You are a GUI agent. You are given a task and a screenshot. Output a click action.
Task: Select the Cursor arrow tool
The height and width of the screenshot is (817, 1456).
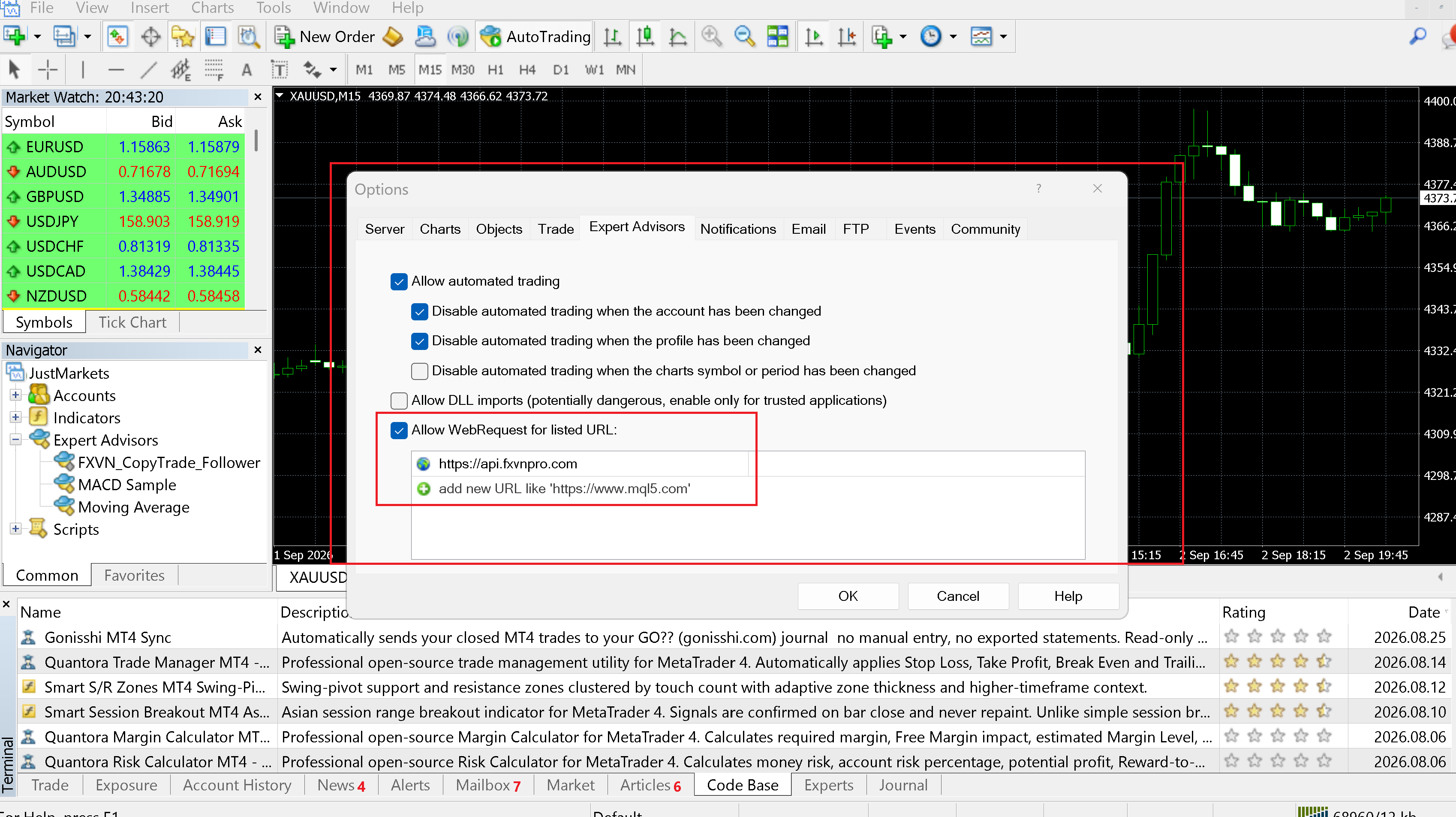pos(14,69)
